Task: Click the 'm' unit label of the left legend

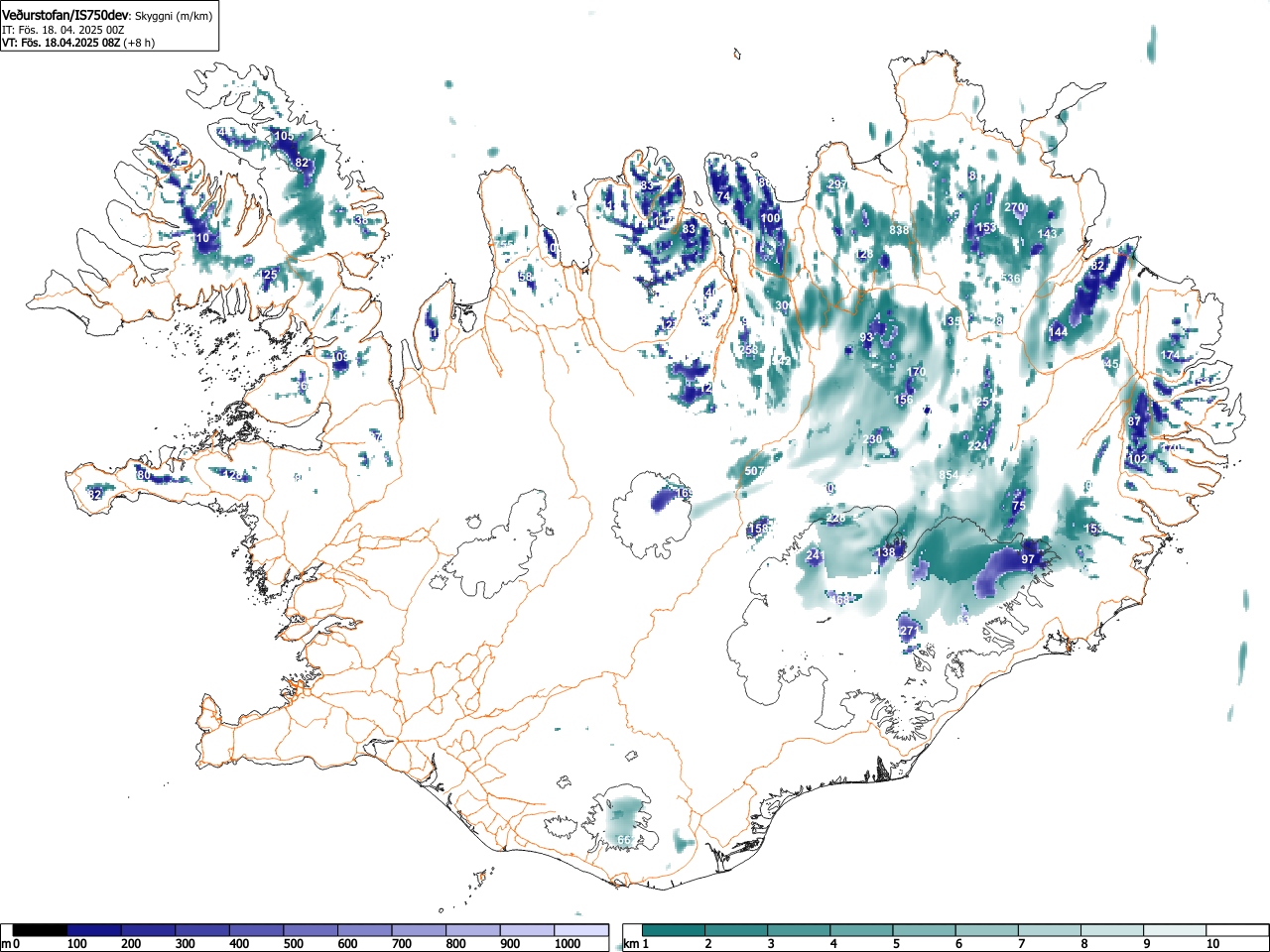Action: pos(6,944)
